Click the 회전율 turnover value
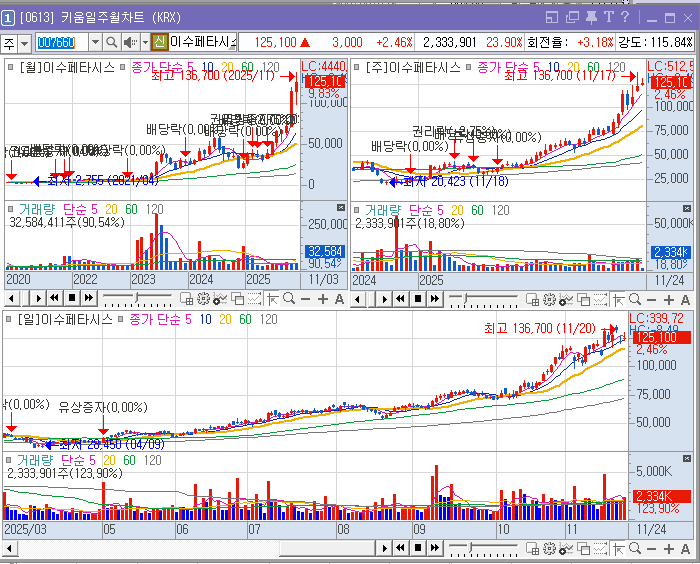 coord(596,42)
